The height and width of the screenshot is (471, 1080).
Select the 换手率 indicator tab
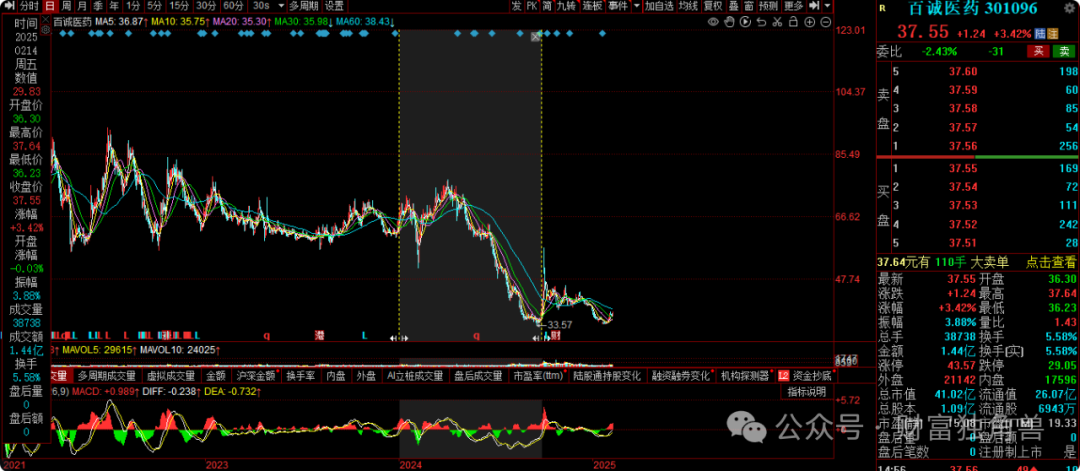tap(301, 377)
